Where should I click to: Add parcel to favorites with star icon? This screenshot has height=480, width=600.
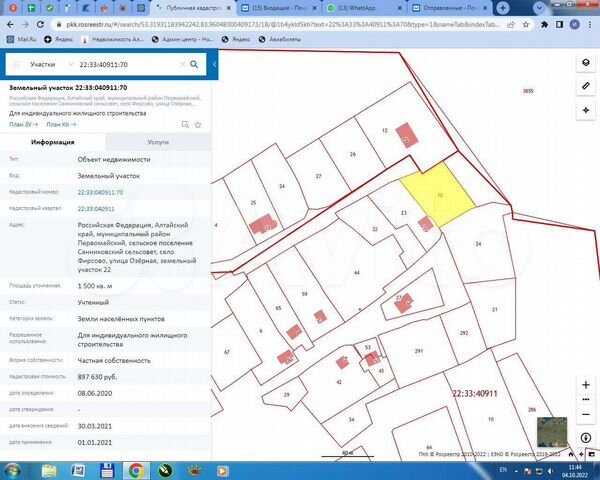point(198,124)
